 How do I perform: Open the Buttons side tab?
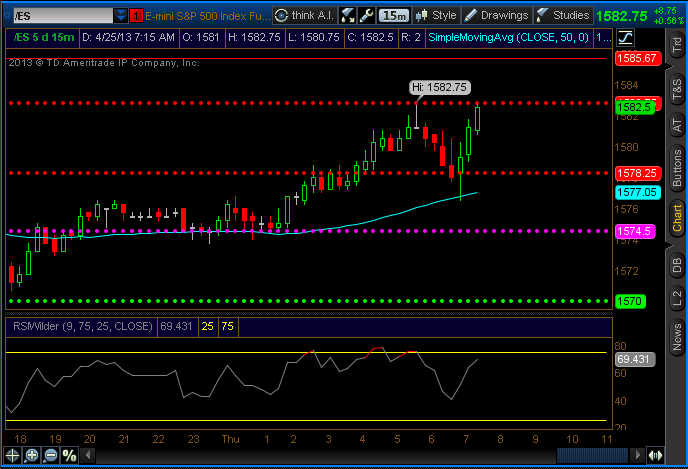(x=677, y=168)
